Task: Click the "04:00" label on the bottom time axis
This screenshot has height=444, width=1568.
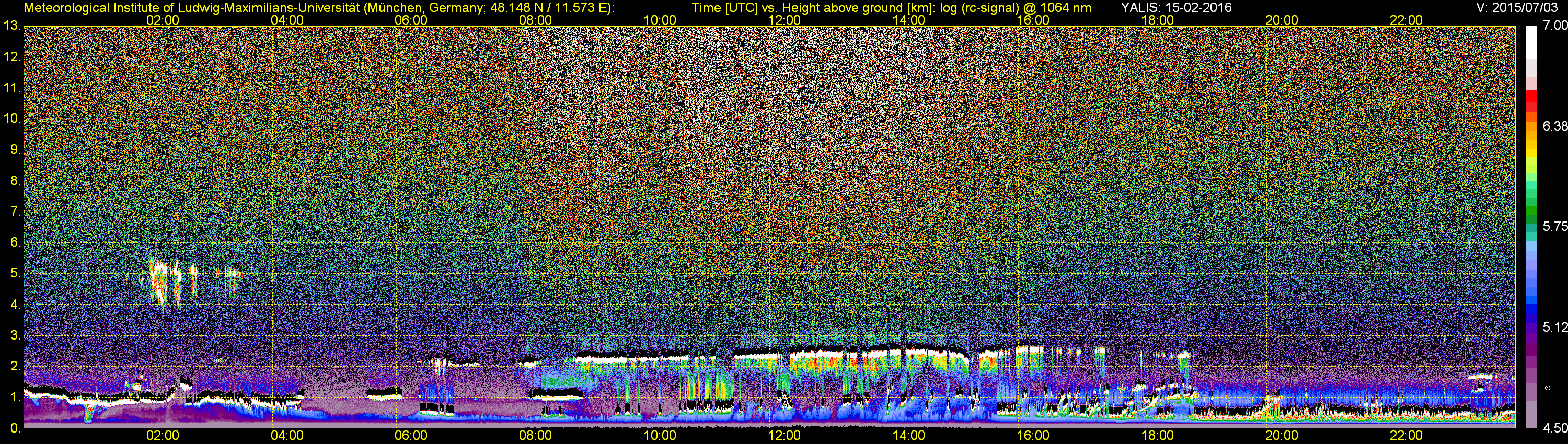Action: pos(287,436)
